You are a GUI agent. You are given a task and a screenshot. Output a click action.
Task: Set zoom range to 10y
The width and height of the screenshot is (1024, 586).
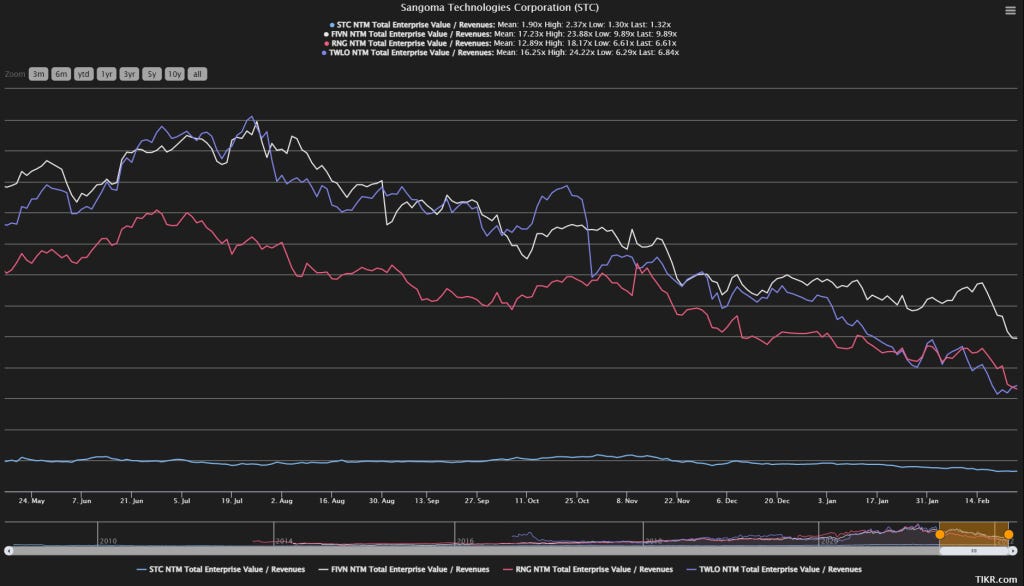[174, 74]
